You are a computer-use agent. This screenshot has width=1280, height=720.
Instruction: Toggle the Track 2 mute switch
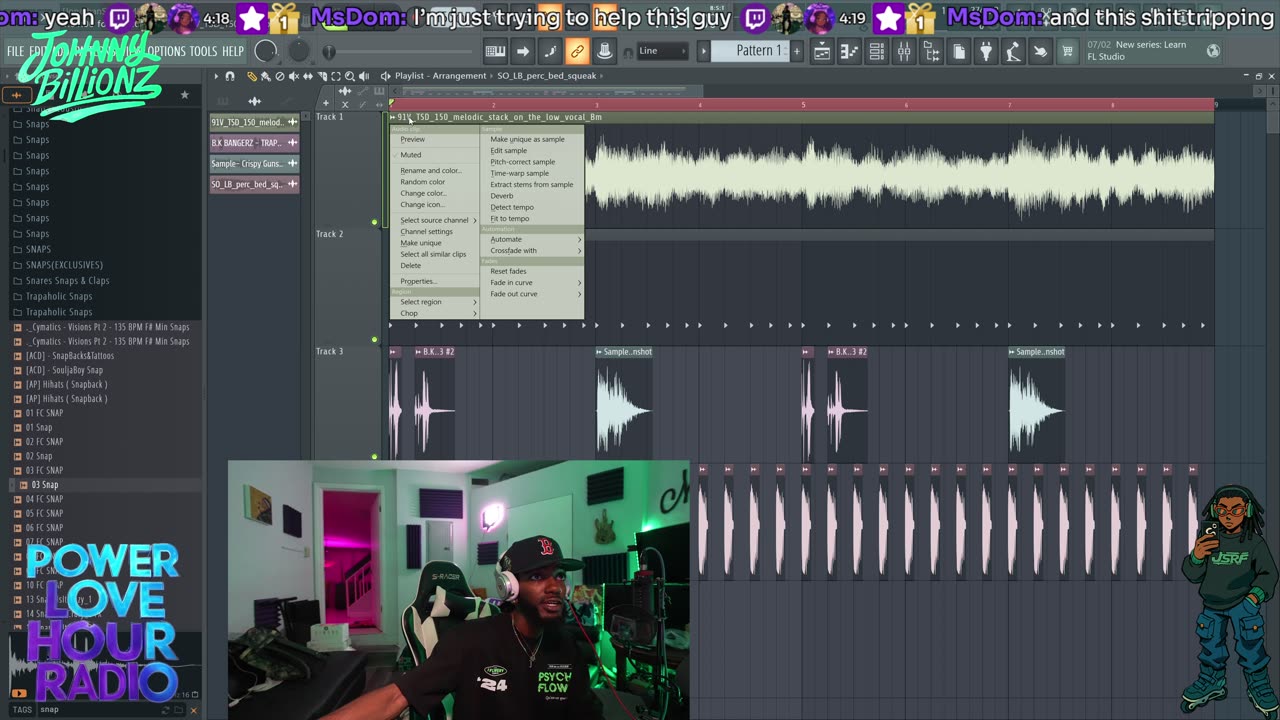375,339
